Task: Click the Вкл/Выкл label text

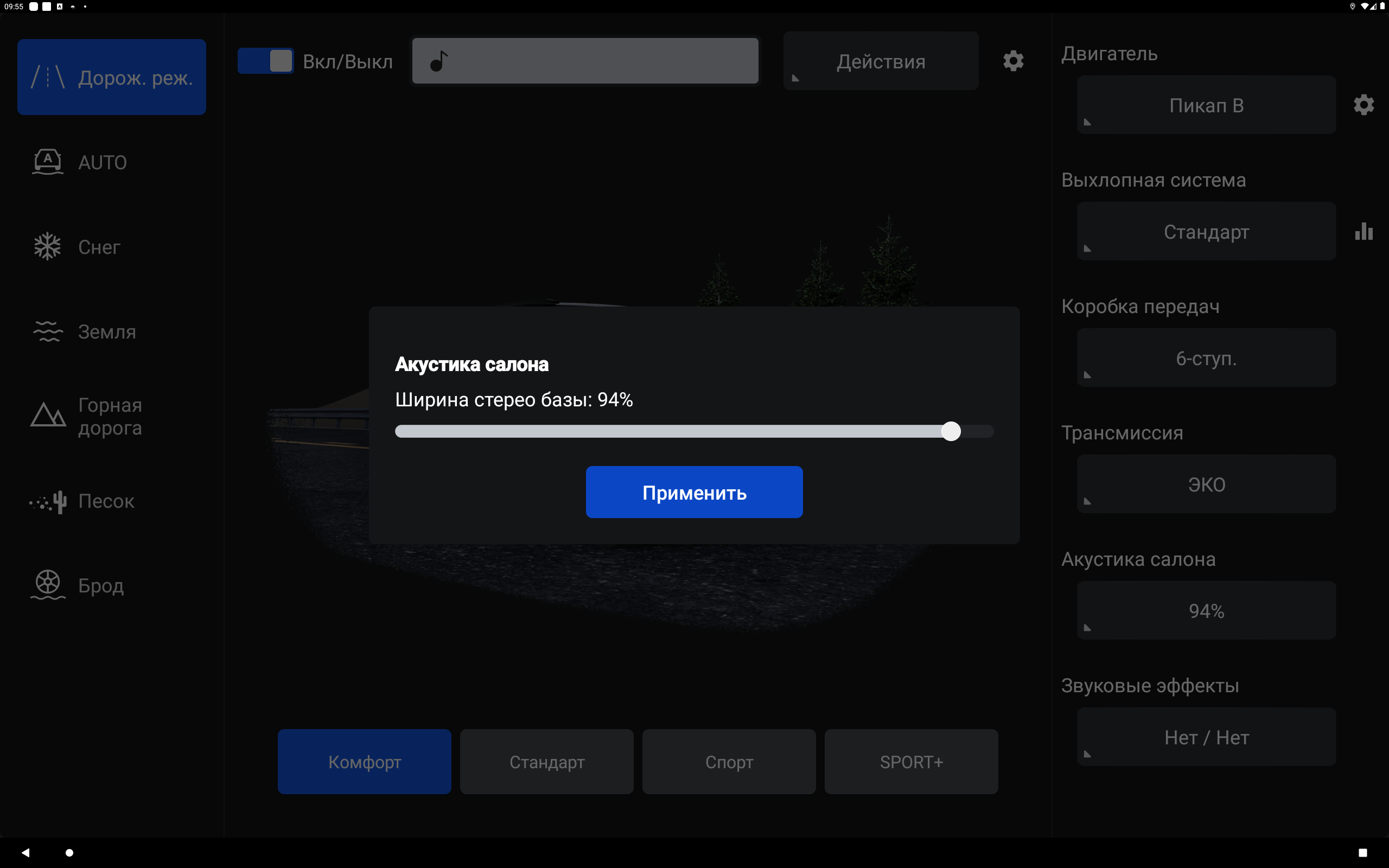Action: [x=348, y=61]
